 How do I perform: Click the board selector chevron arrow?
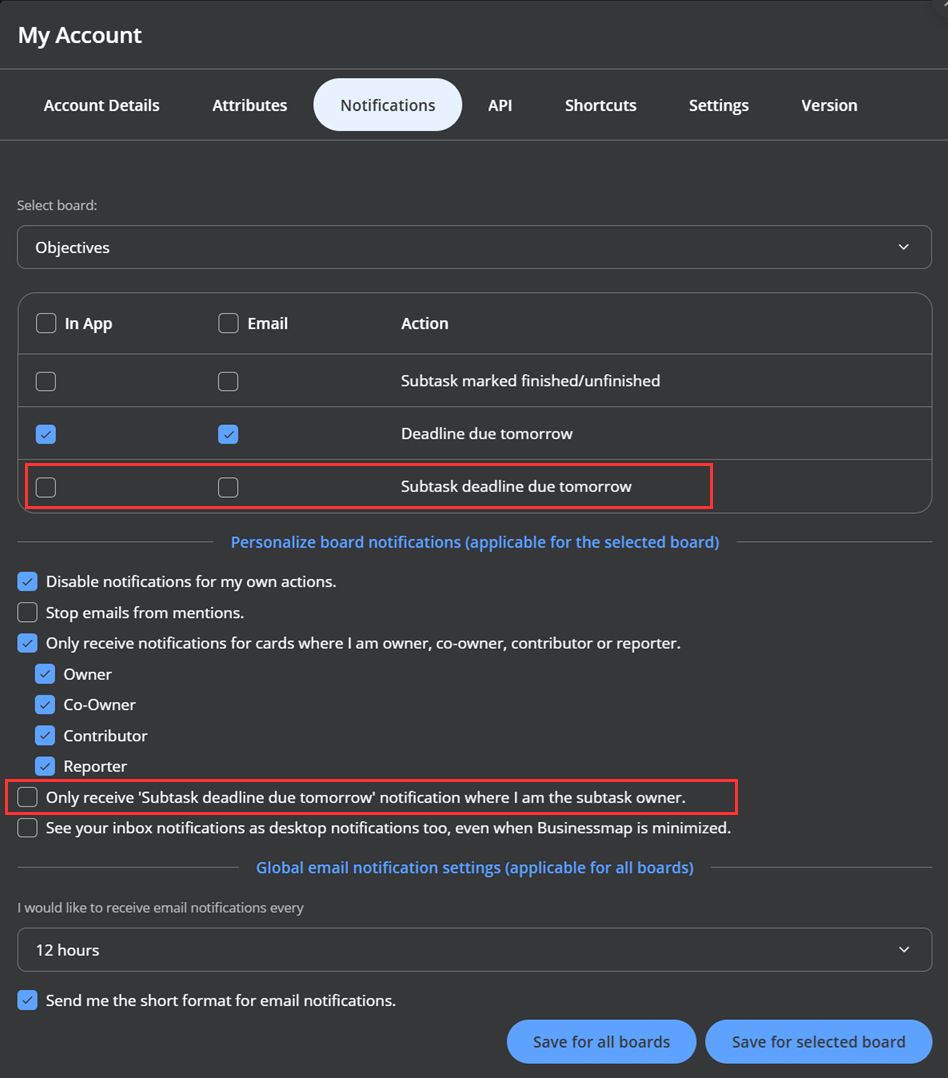[903, 247]
